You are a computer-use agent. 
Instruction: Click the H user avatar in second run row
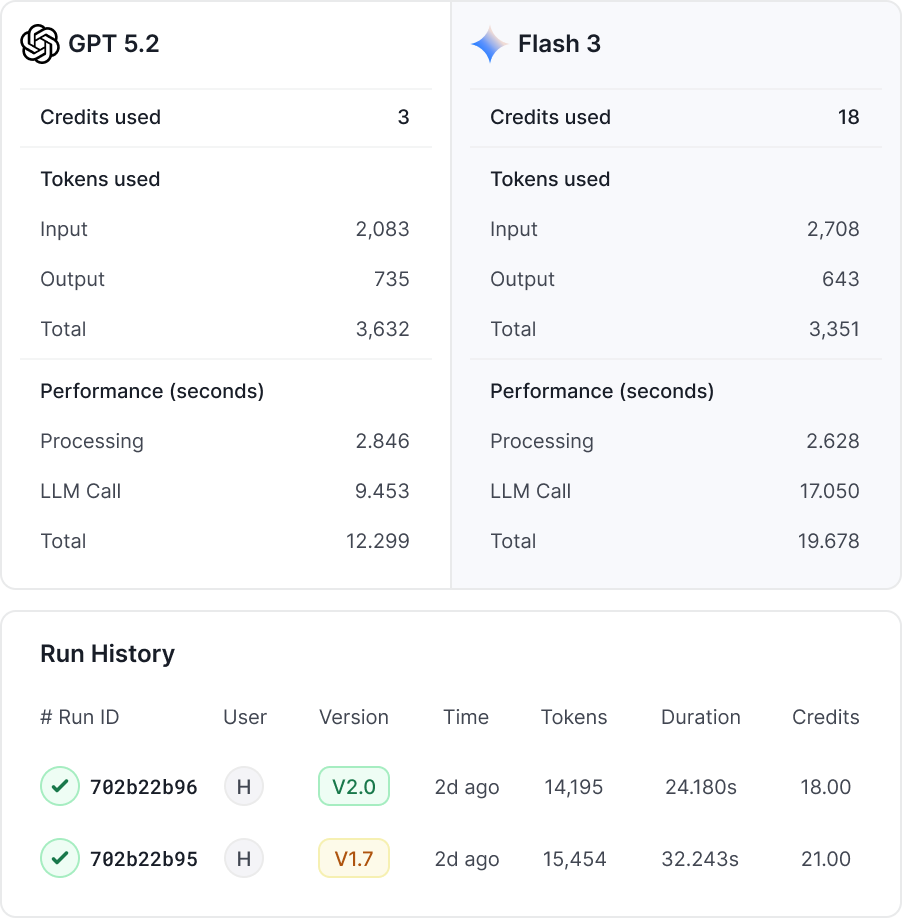pyautogui.click(x=243, y=859)
